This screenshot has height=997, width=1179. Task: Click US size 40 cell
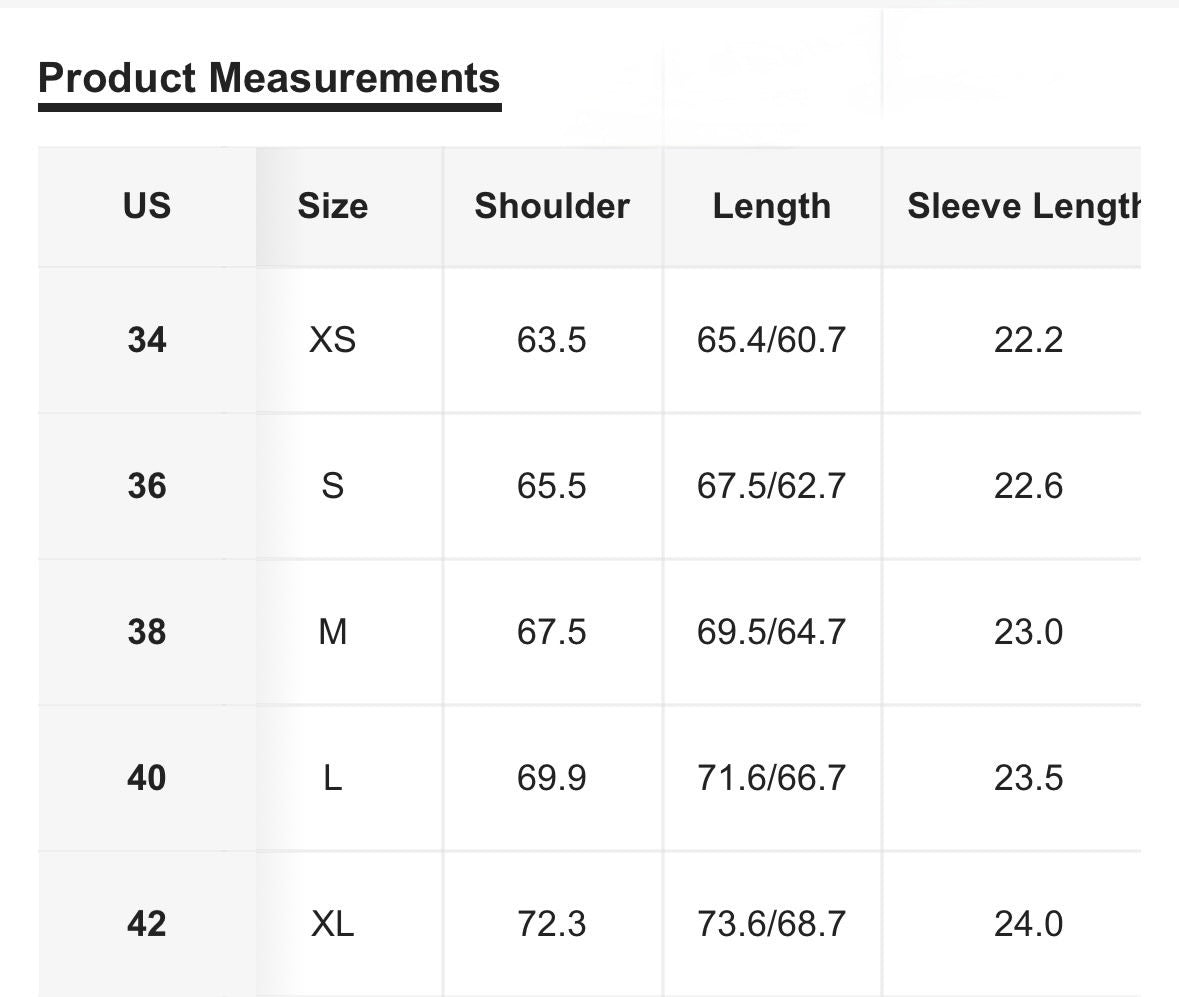[x=147, y=778]
